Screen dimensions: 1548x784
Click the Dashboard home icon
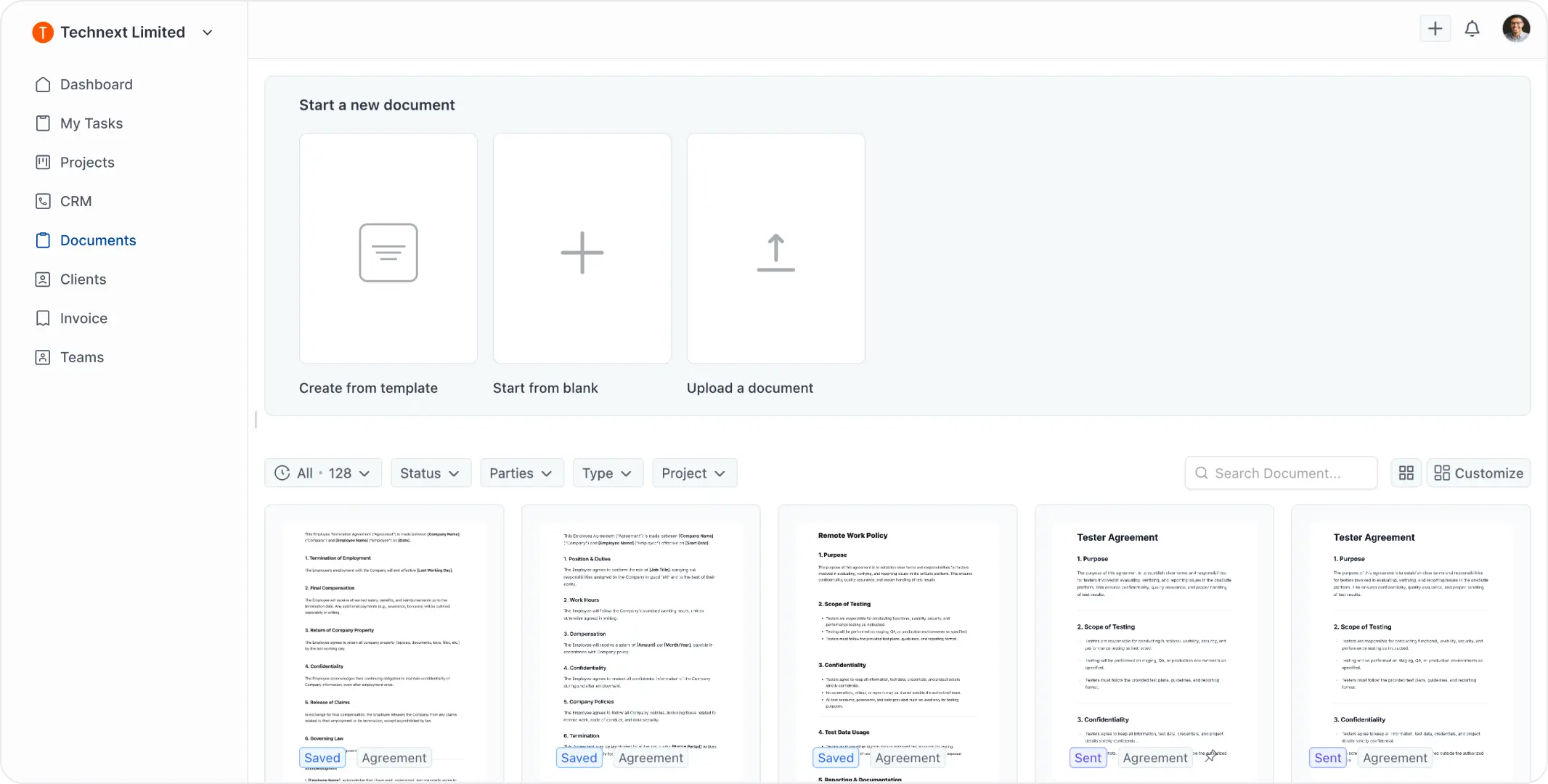[x=43, y=84]
